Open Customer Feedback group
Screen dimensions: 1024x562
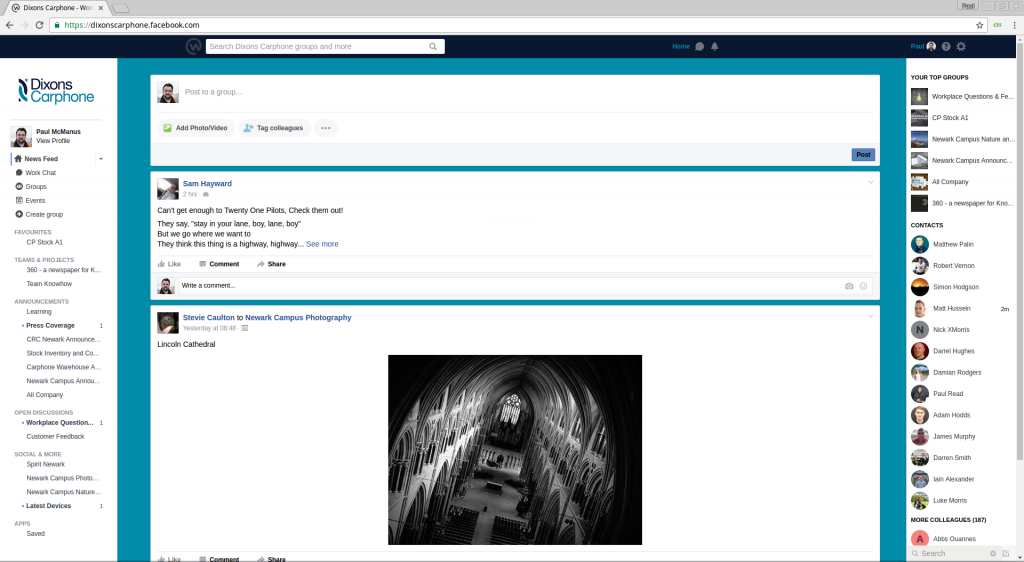pyautogui.click(x=56, y=437)
